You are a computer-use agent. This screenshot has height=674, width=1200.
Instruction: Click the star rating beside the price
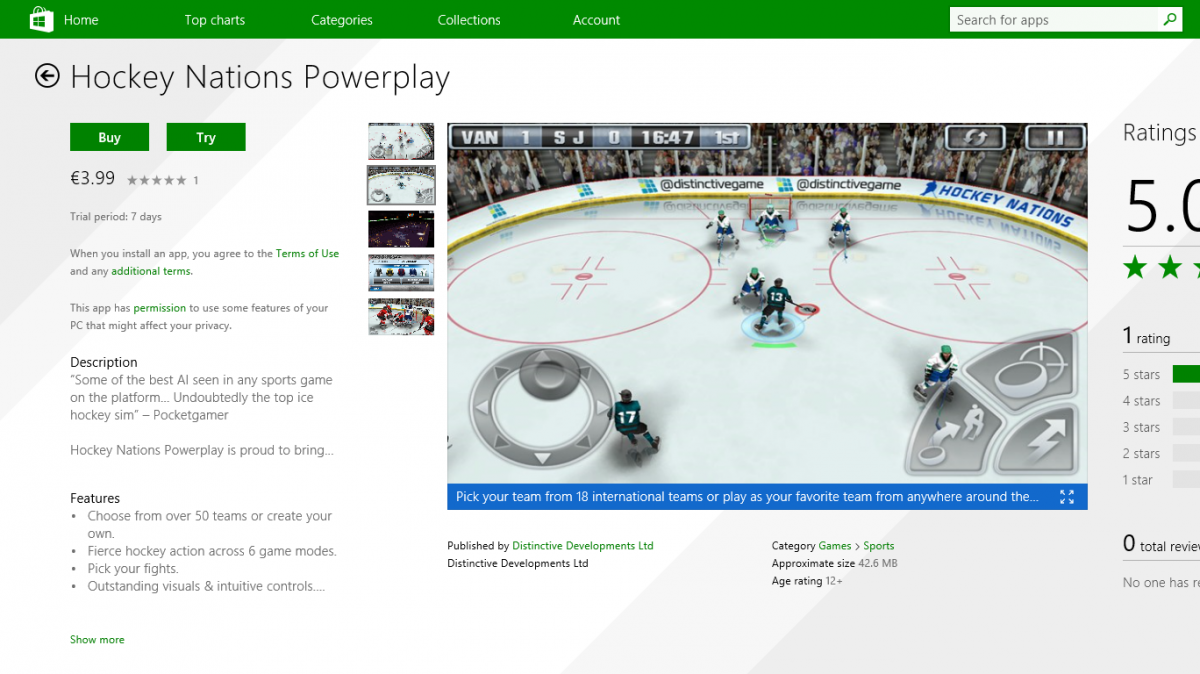coord(156,180)
